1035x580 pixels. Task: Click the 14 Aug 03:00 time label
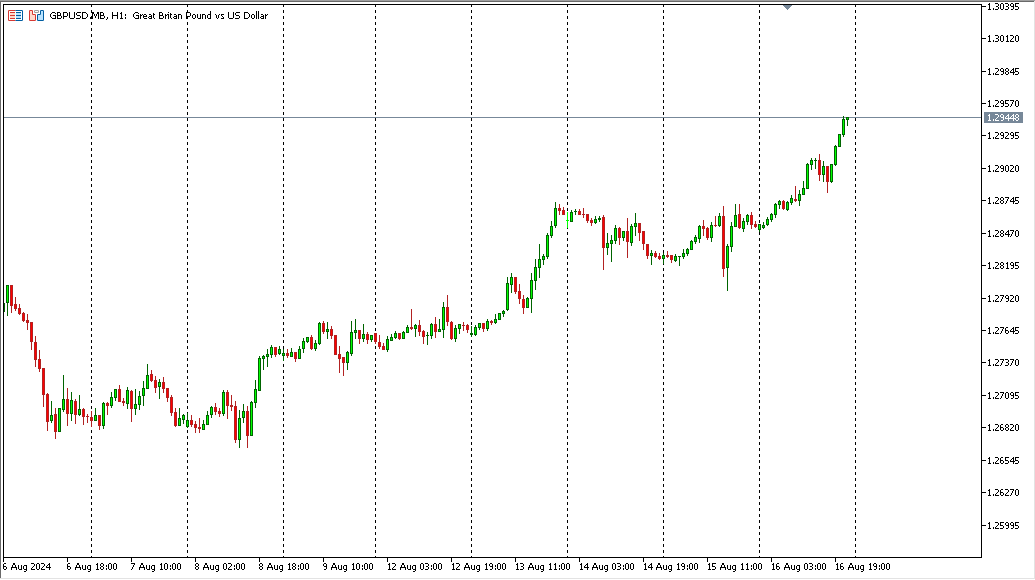click(607, 567)
